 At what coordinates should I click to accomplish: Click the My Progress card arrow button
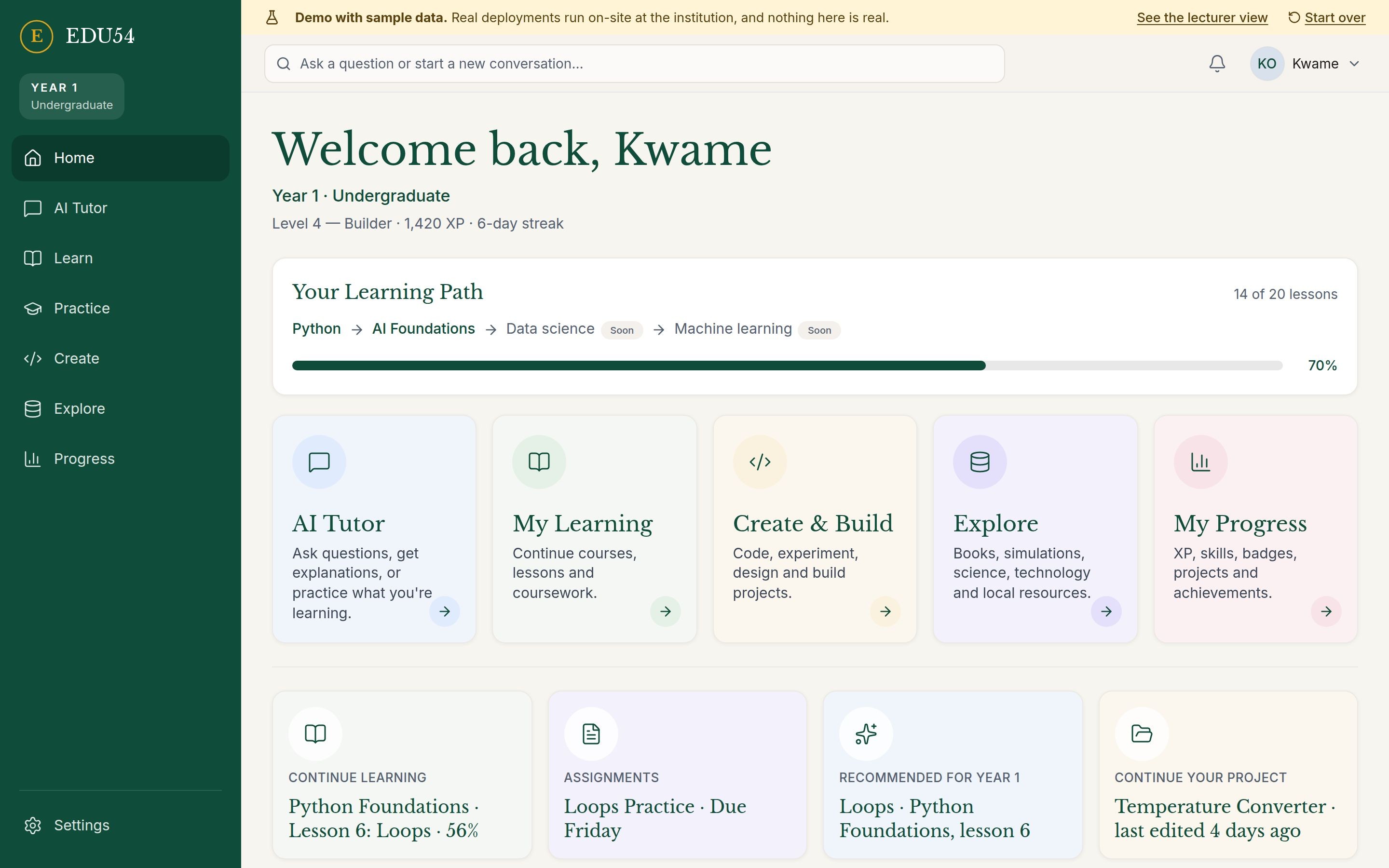(x=1326, y=611)
